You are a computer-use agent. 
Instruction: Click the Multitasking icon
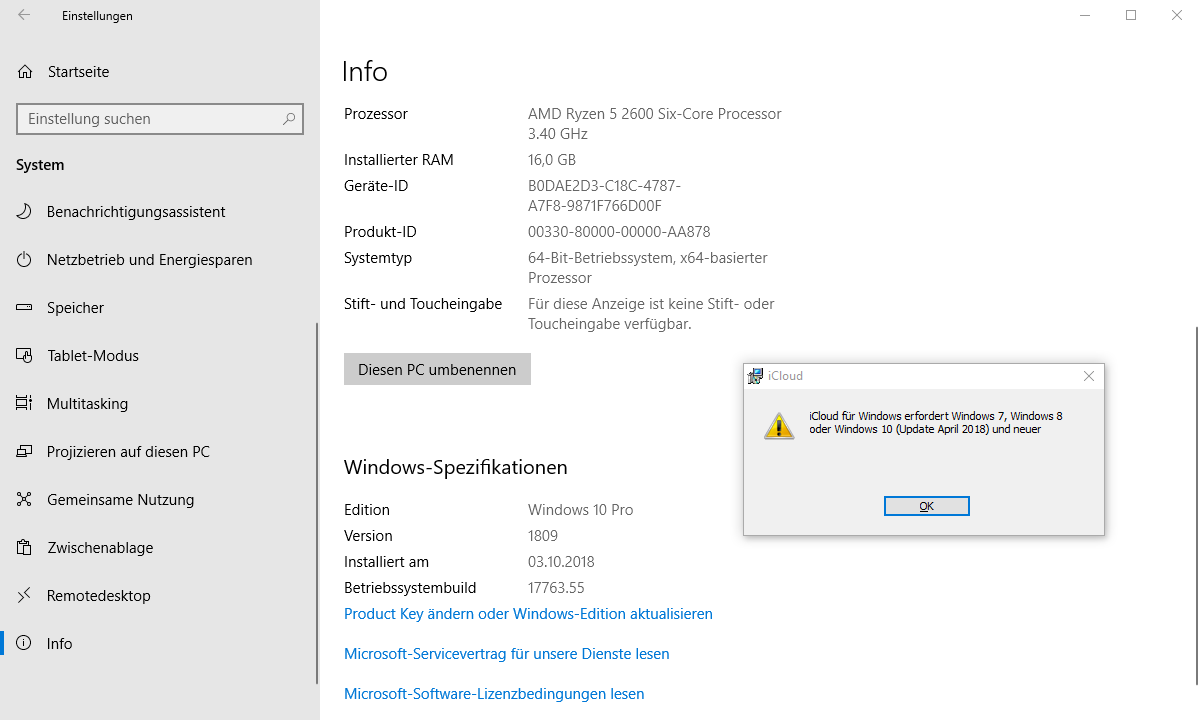coord(25,404)
